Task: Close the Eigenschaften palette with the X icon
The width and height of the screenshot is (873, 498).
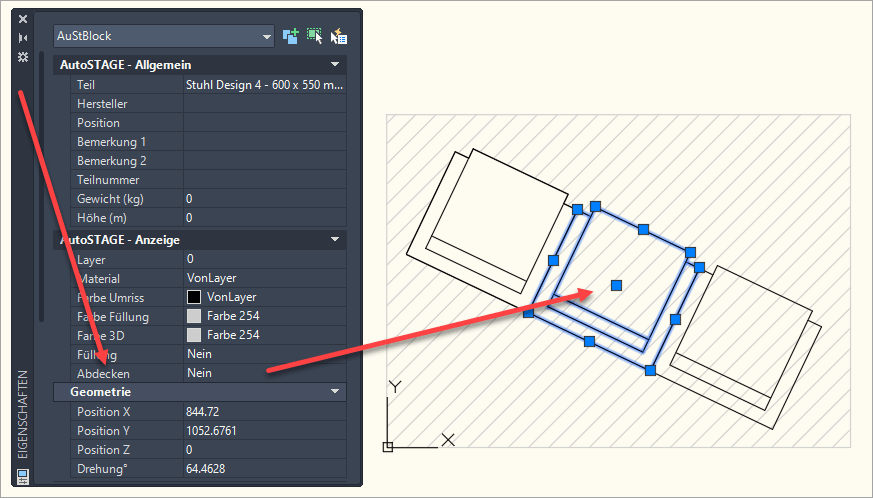Action: click(x=23, y=19)
